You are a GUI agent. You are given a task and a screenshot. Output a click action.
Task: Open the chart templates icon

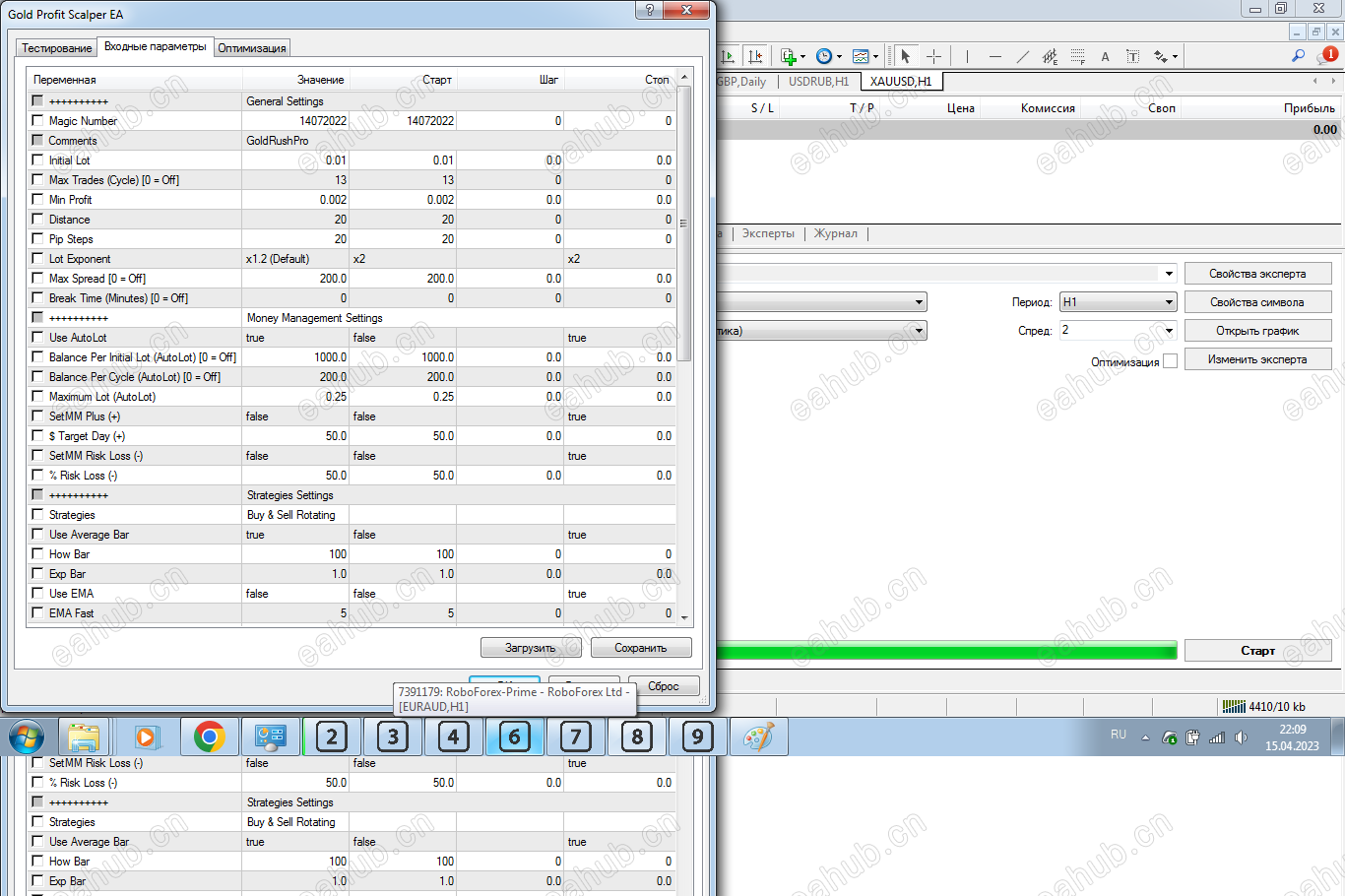click(x=861, y=56)
